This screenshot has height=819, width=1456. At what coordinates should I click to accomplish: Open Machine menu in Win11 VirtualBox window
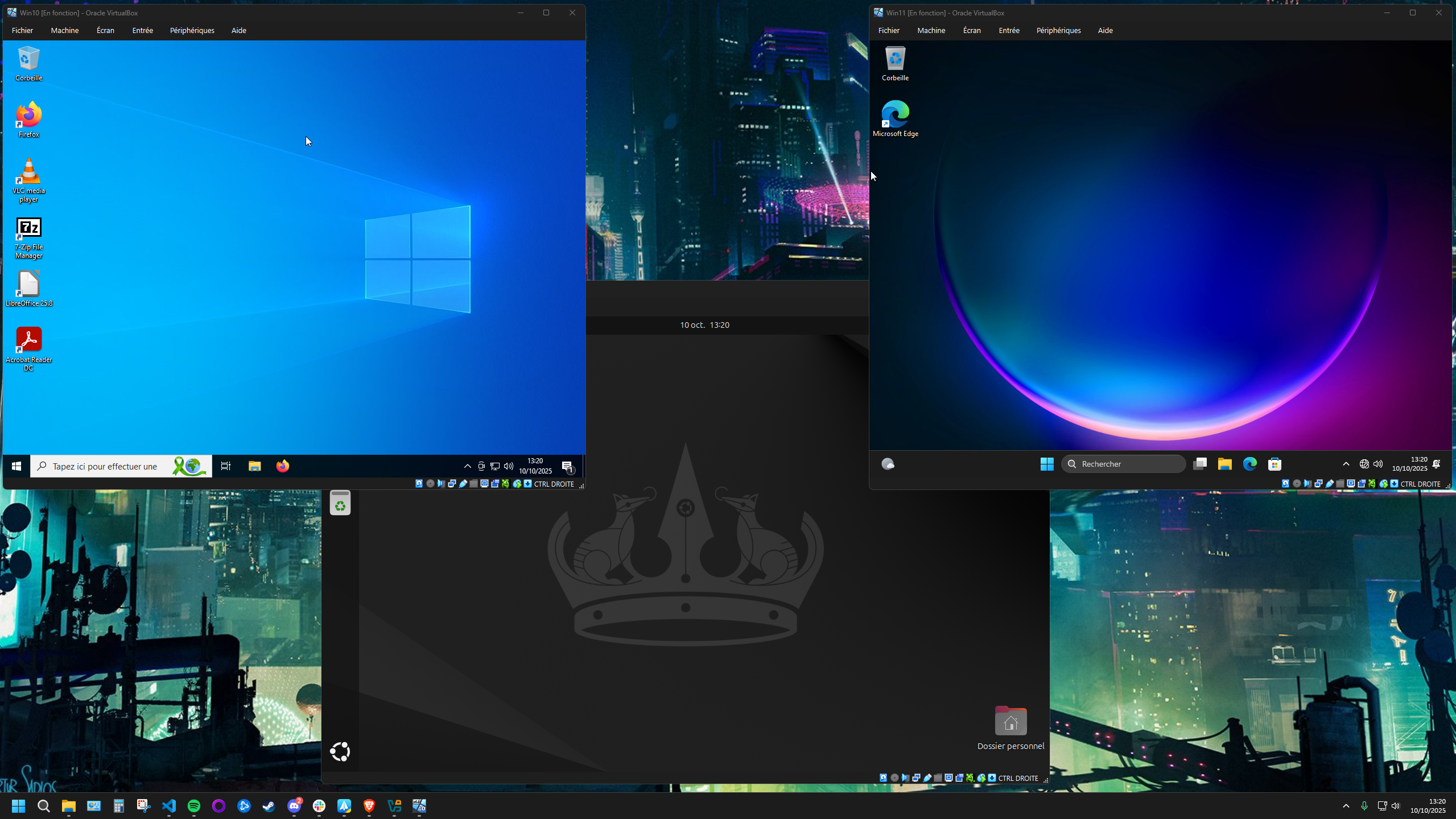point(931,30)
